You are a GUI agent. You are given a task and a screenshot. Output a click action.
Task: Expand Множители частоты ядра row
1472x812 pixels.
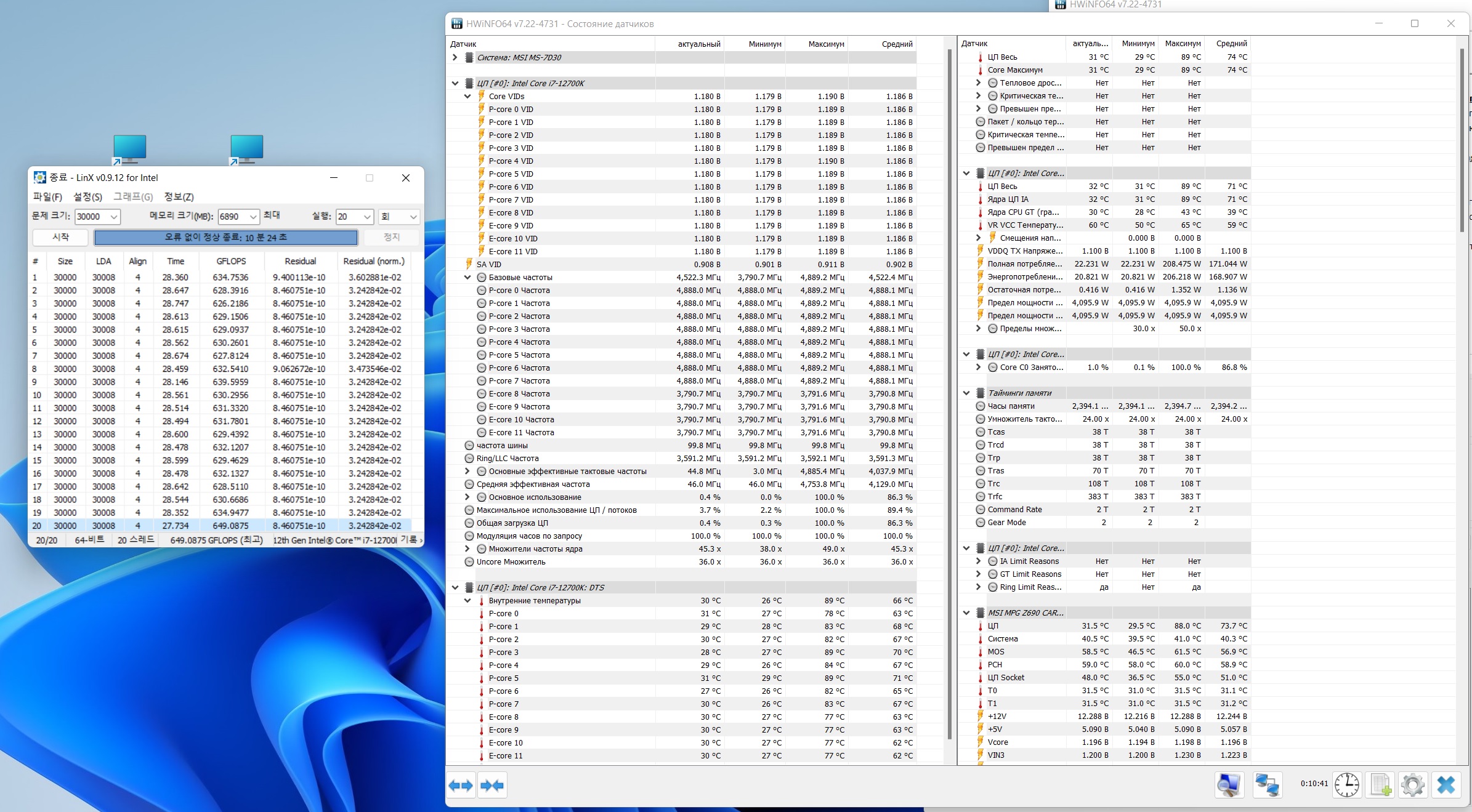pyautogui.click(x=467, y=549)
